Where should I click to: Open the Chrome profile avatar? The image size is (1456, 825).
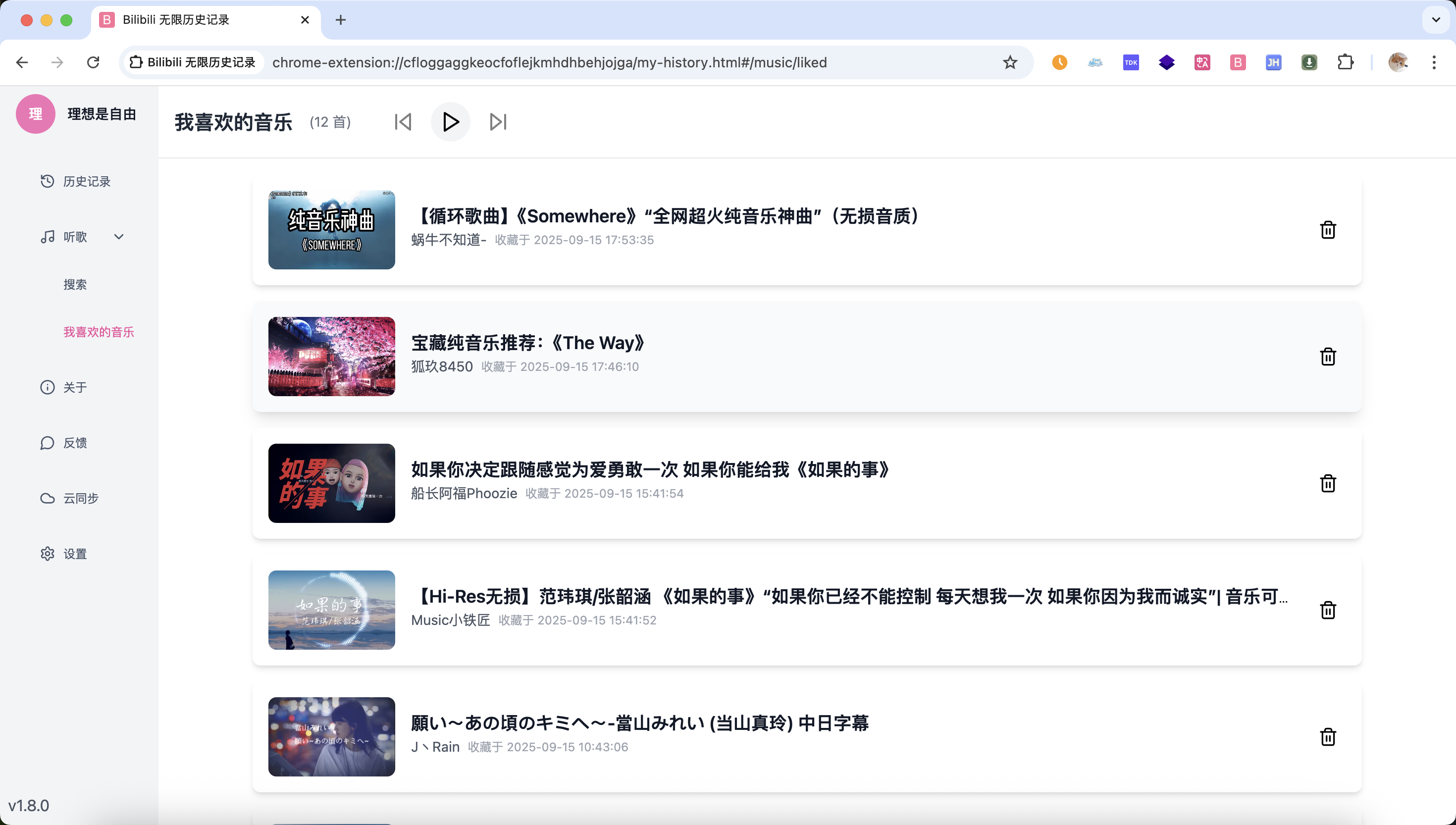(1398, 62)
